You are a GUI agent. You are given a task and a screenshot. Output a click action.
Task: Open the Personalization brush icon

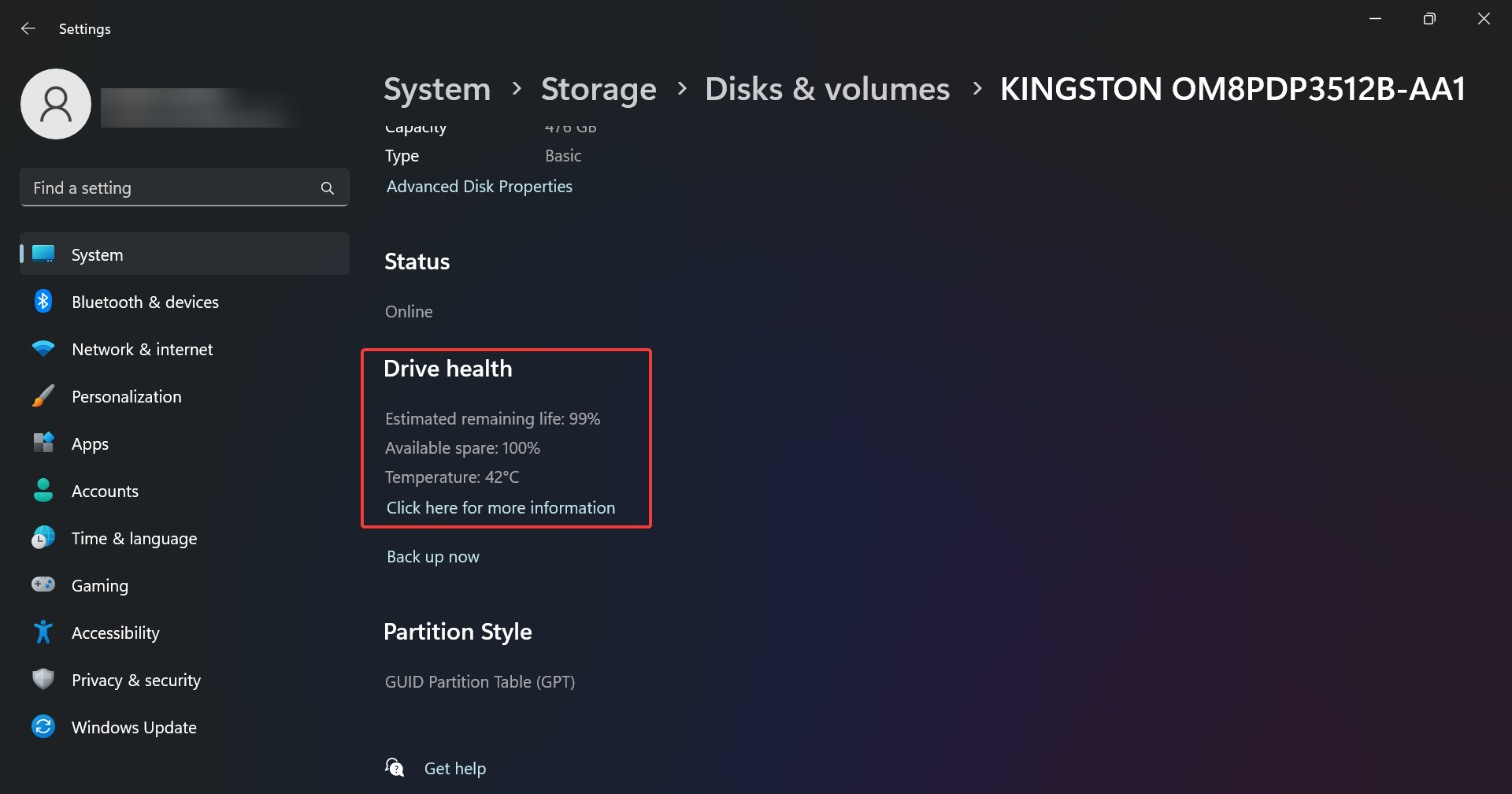pos(43,396)
